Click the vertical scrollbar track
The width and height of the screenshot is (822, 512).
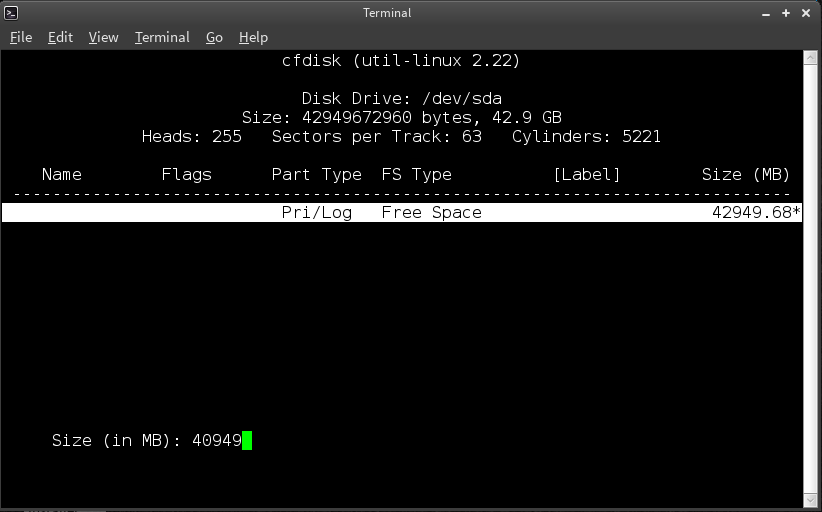tap(810, 278)
